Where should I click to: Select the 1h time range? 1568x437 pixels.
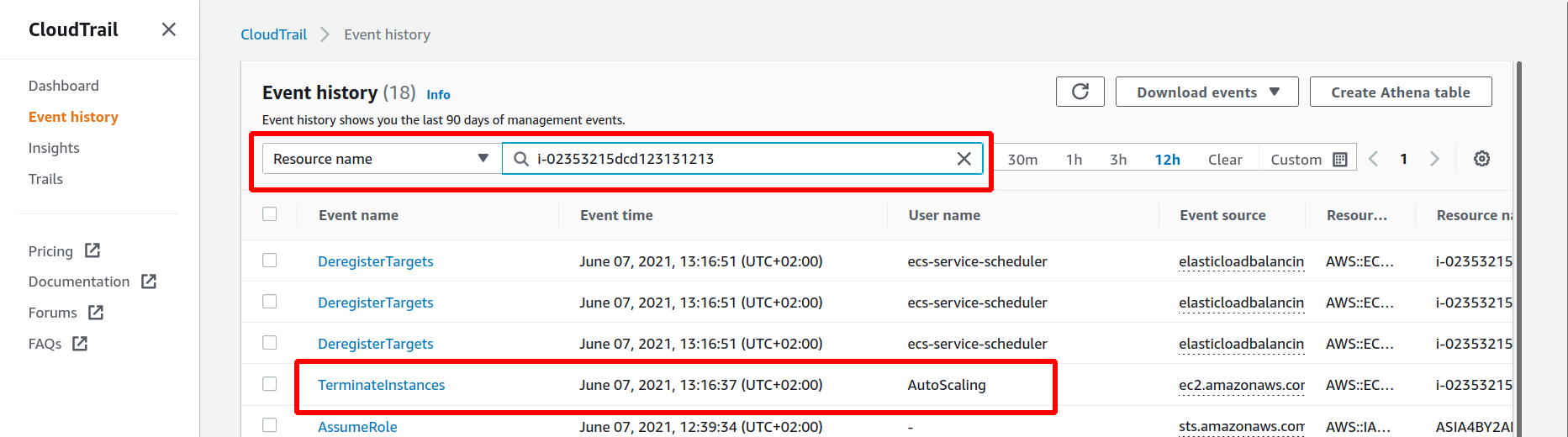(1074, 160)
